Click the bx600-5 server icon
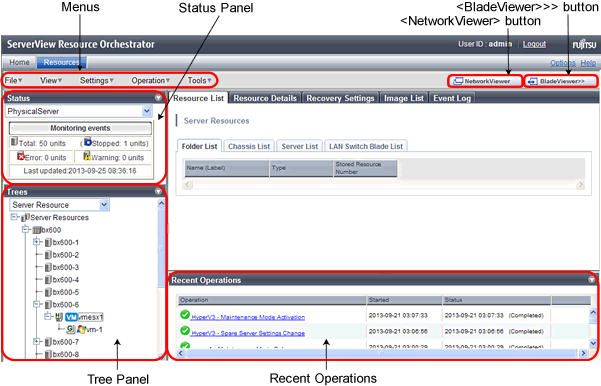Viewport: 601px width, 386px height. (x=48, y=292)
